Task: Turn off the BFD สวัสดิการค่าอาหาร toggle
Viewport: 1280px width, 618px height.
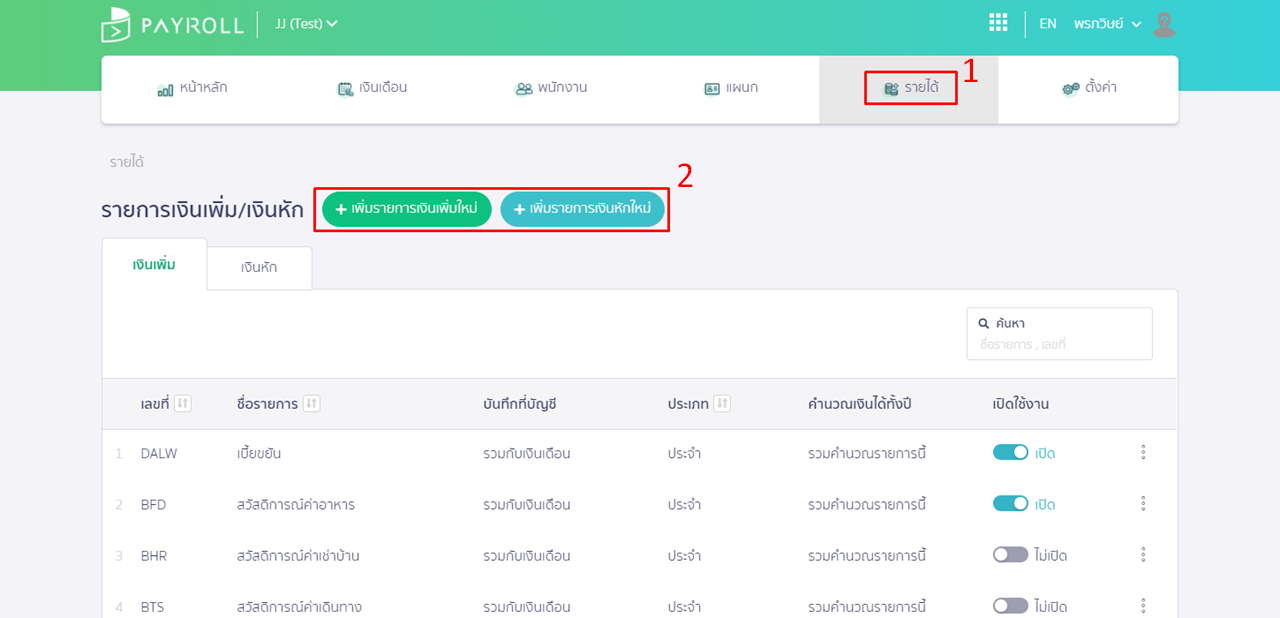Action: point(1010,504)
